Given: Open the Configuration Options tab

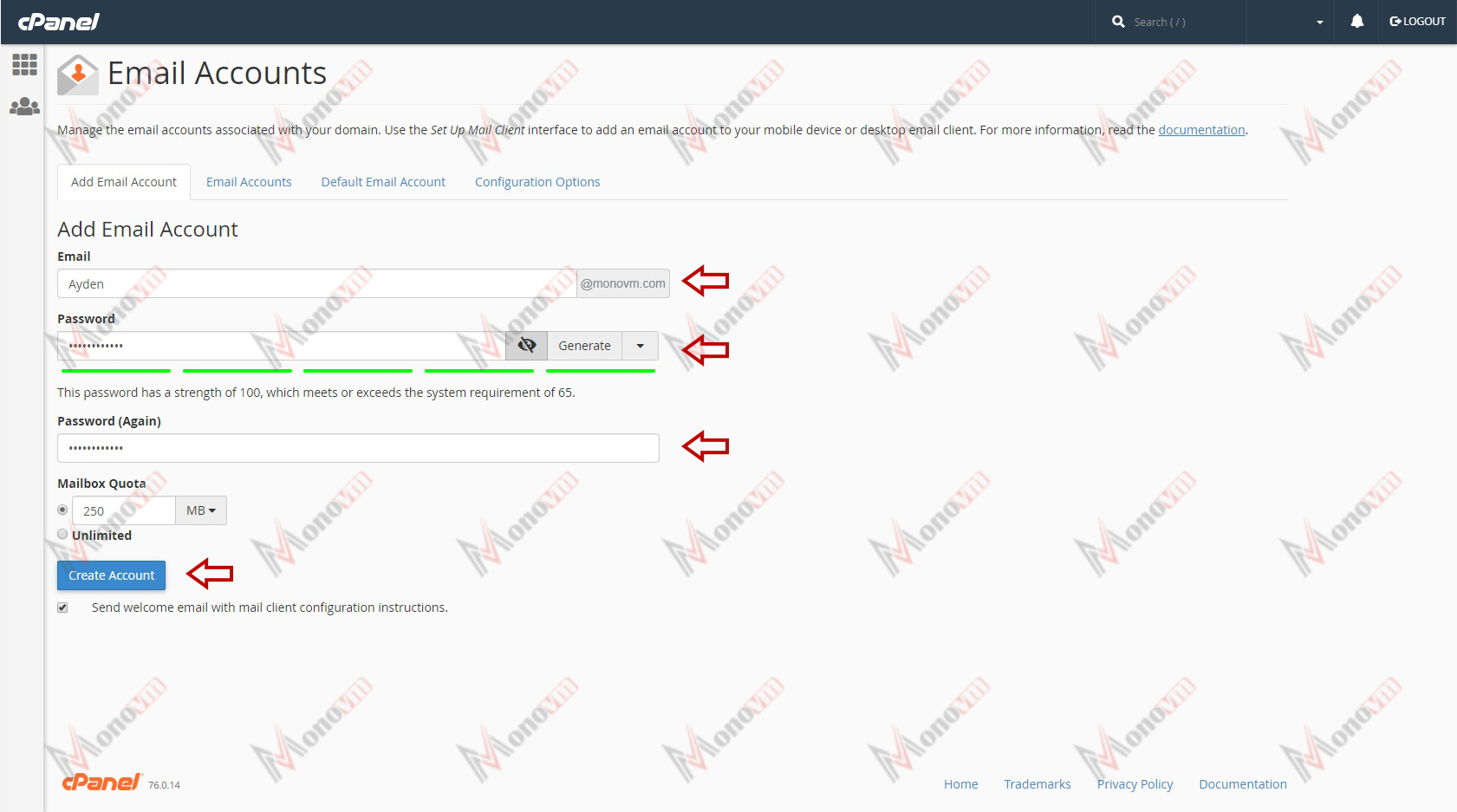Looking at the screenshot, I should coord(537,182).
